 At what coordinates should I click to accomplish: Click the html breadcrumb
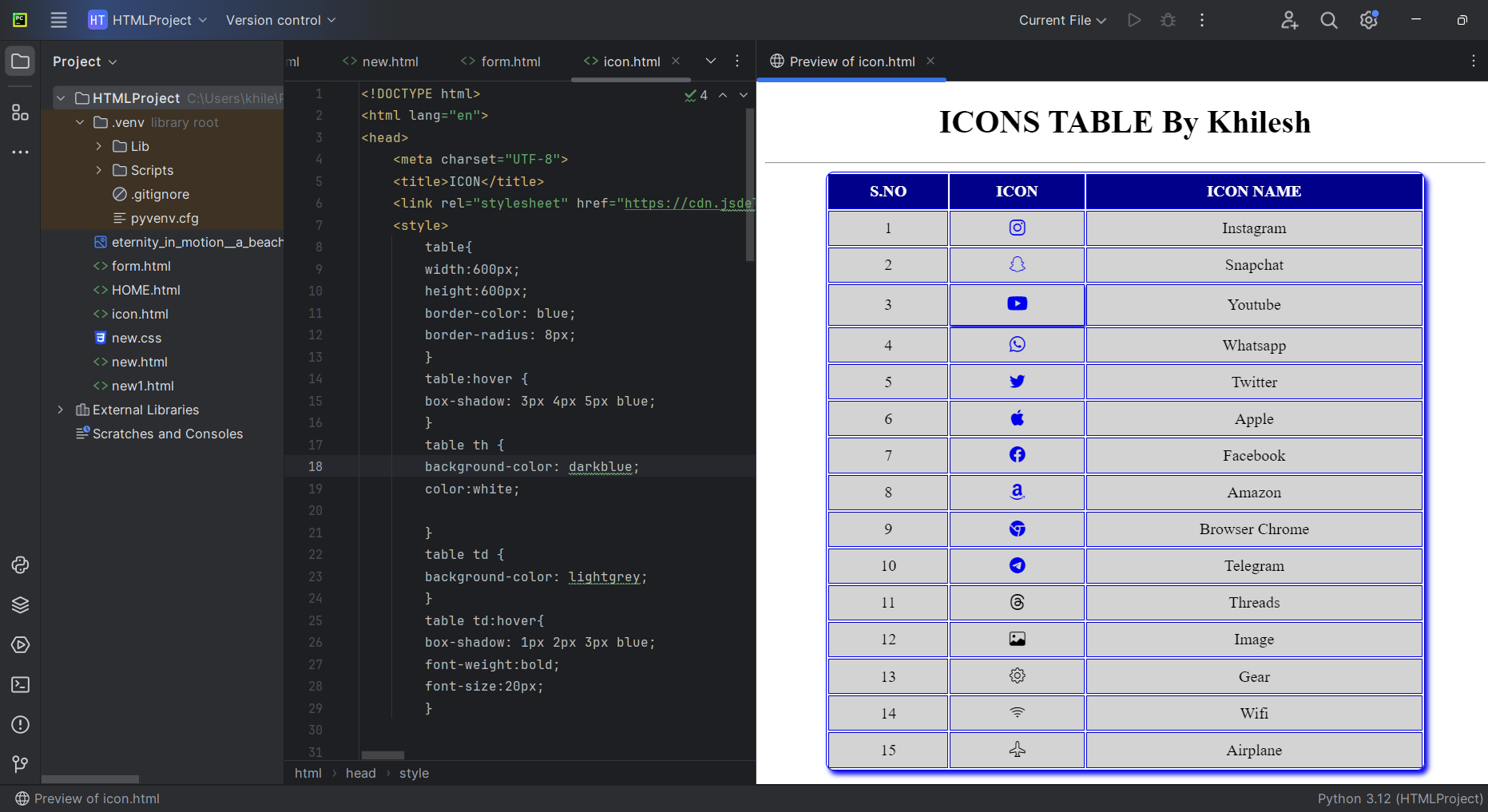(x=308, y=773)
